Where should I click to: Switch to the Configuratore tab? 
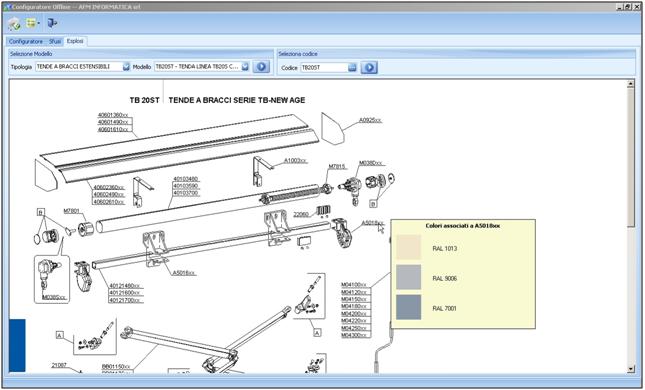tap(26, 42)
